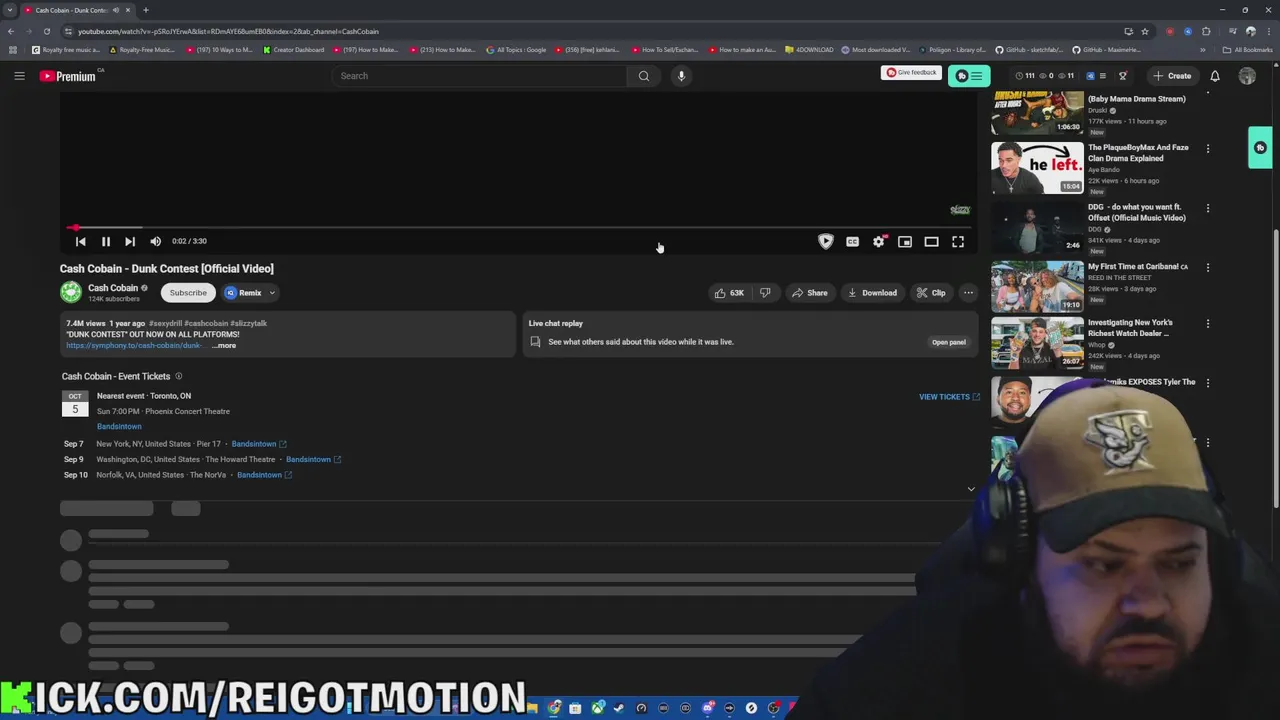Open All Topics : Google bookmark
Image resolution: width=1280 pixels, height=720 pixels.
tap(516, 50)
